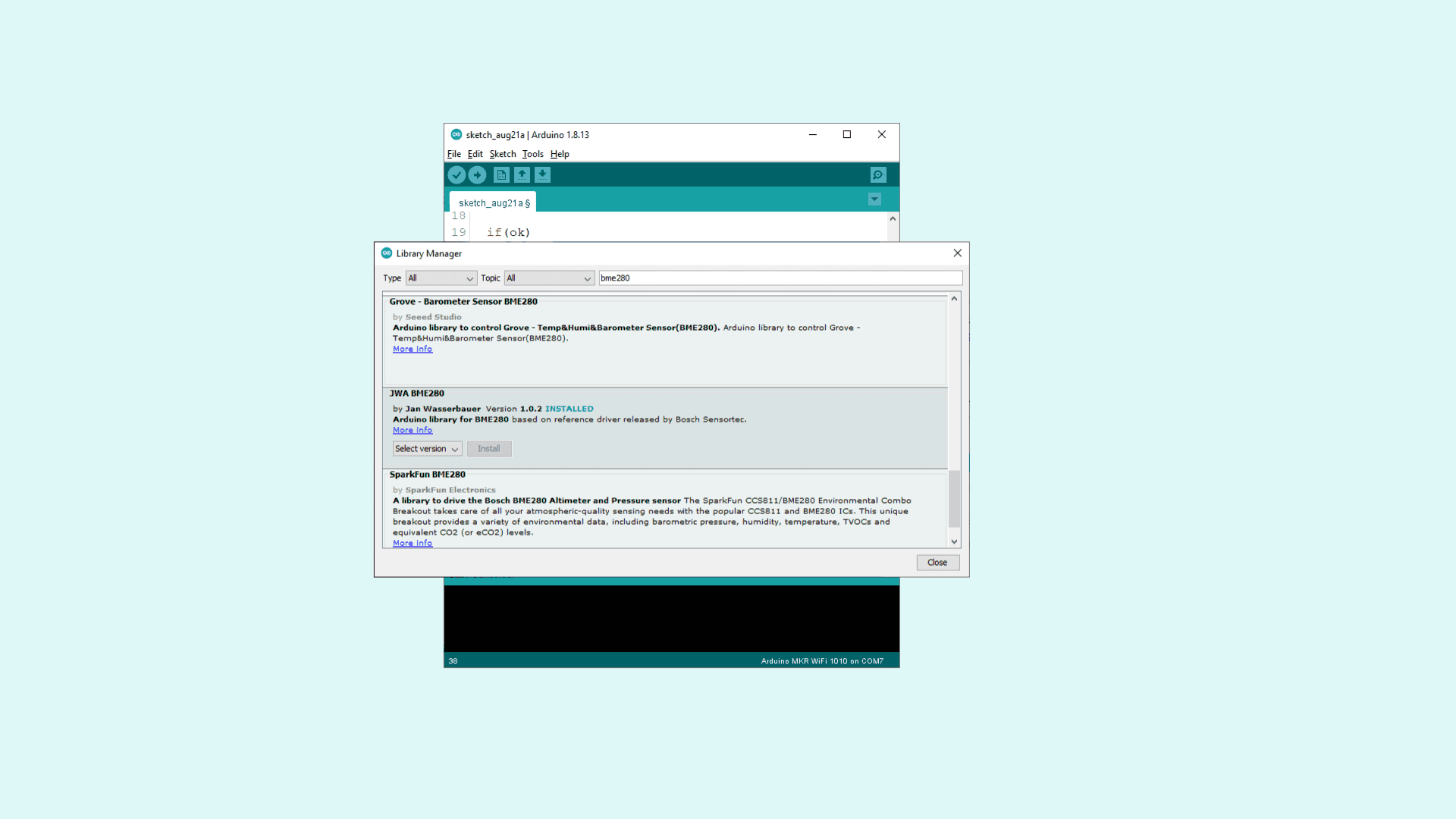Click the Arduino logo in title bar
The image size is (1456, 819).
click(x=456, y=135)
